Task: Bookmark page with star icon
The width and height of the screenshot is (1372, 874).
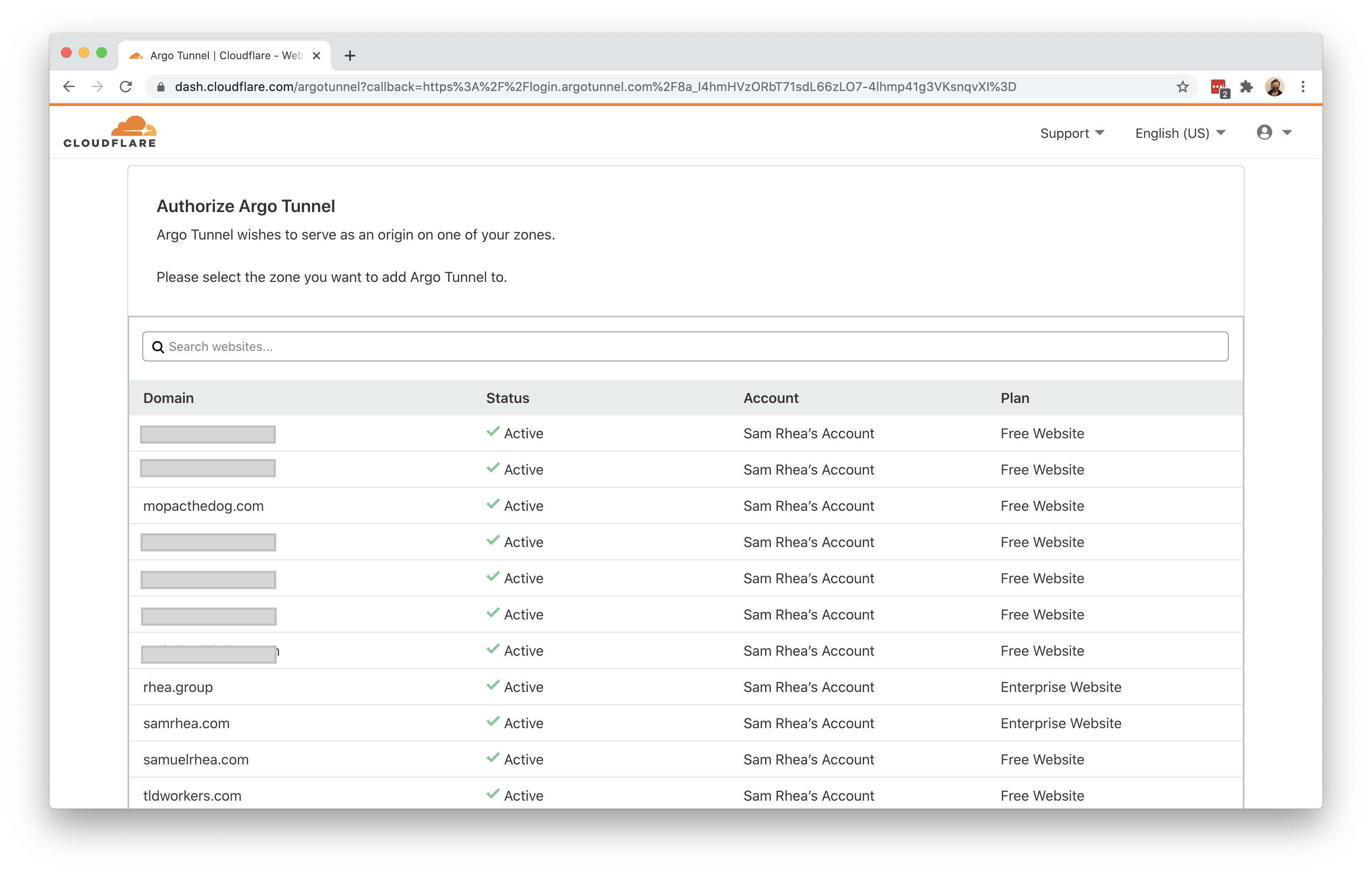Action: pyautogui.click(x=1182, y=87)
